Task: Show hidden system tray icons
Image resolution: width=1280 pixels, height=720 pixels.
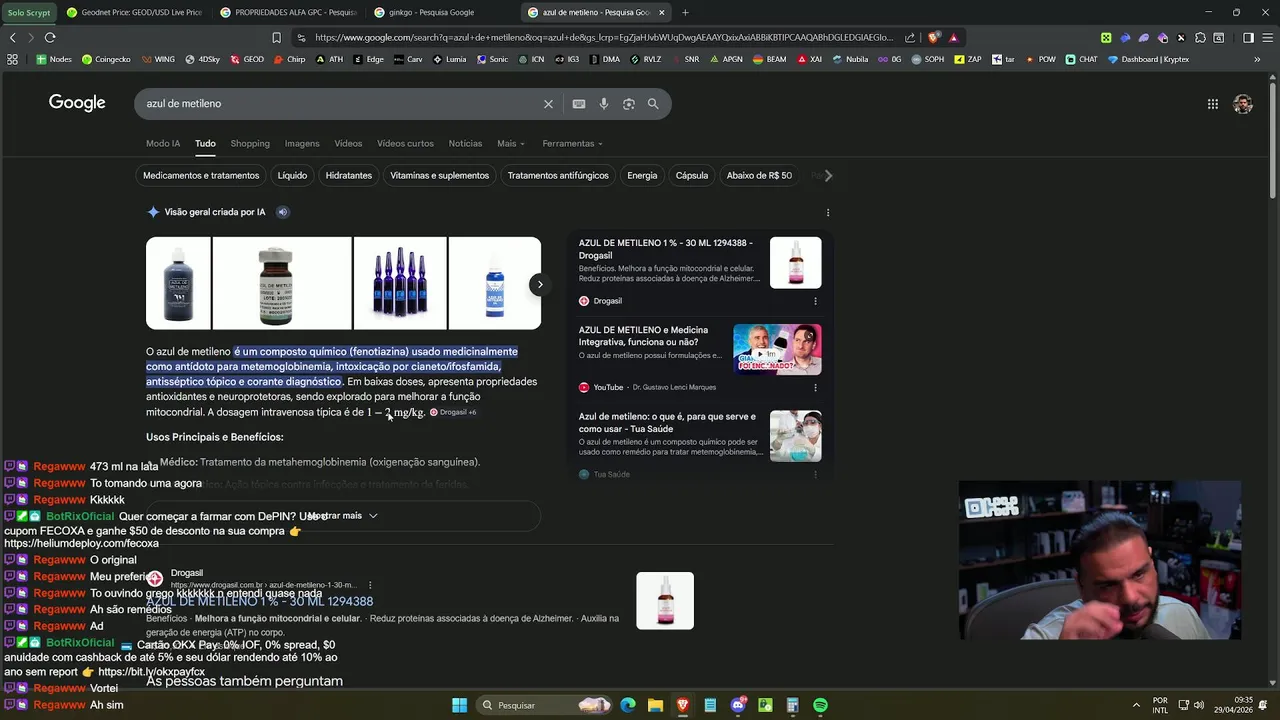Action: pyautogui.click(x=1136, y=705)
